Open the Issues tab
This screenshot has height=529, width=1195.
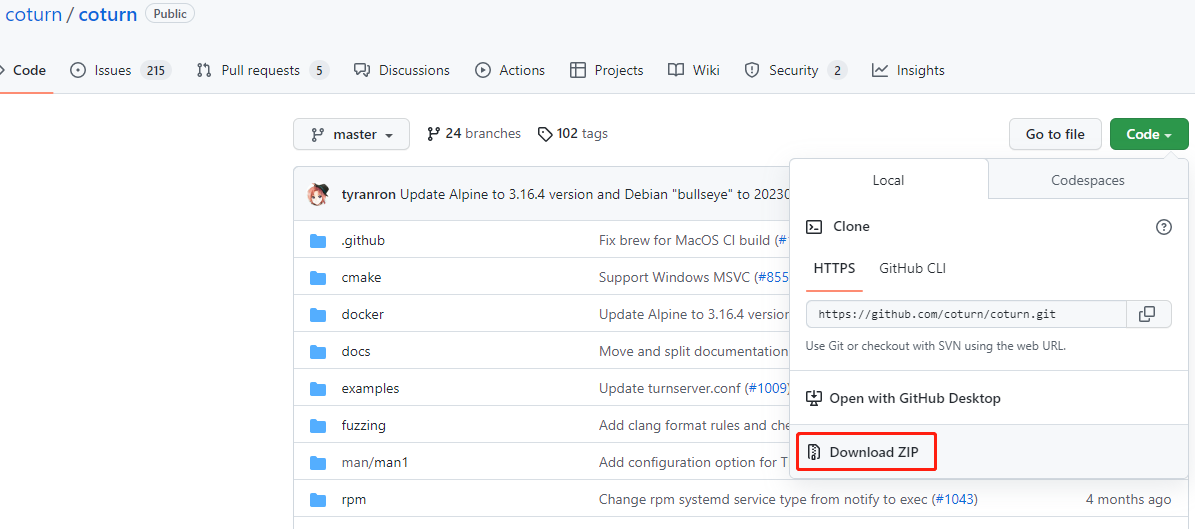(120, 70)
